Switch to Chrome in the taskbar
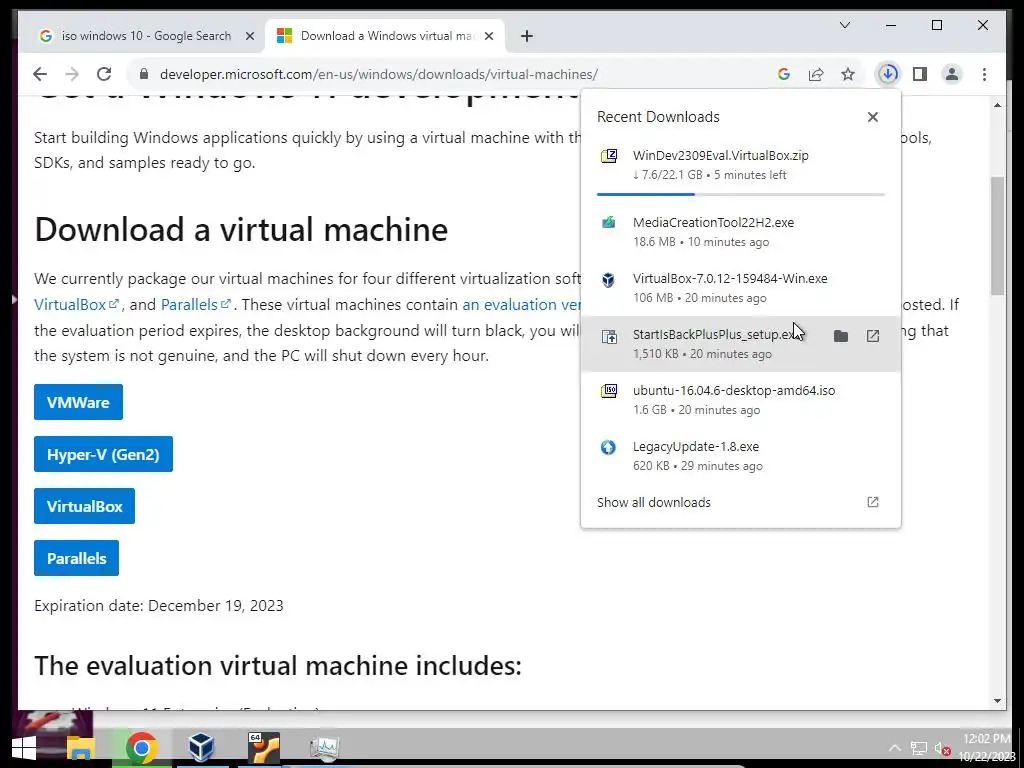The image size is (1024, 768). tap(142, 748)
